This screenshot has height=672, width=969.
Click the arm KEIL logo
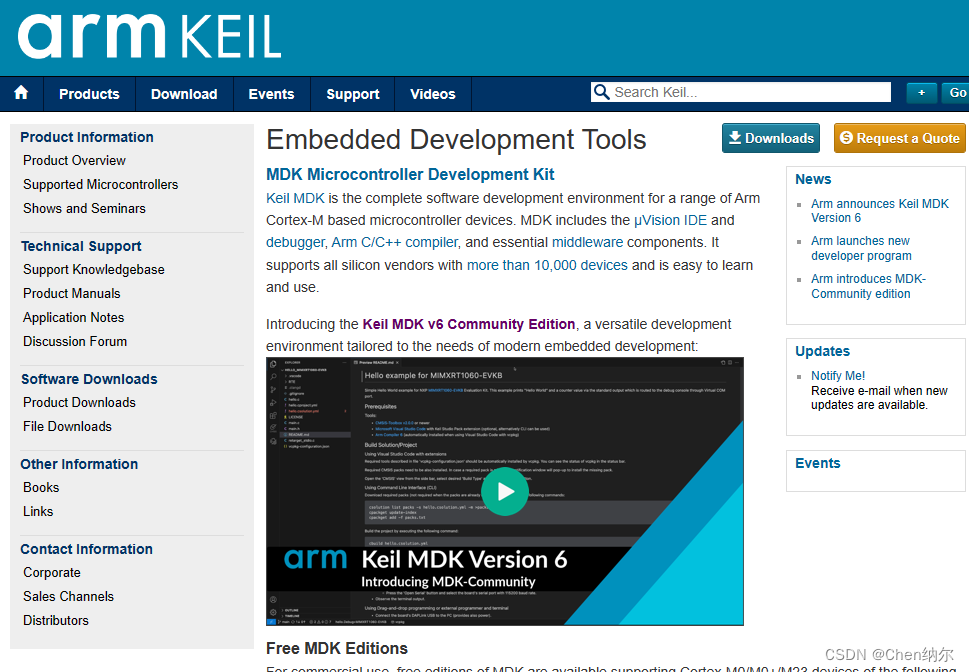pos(150,36)
